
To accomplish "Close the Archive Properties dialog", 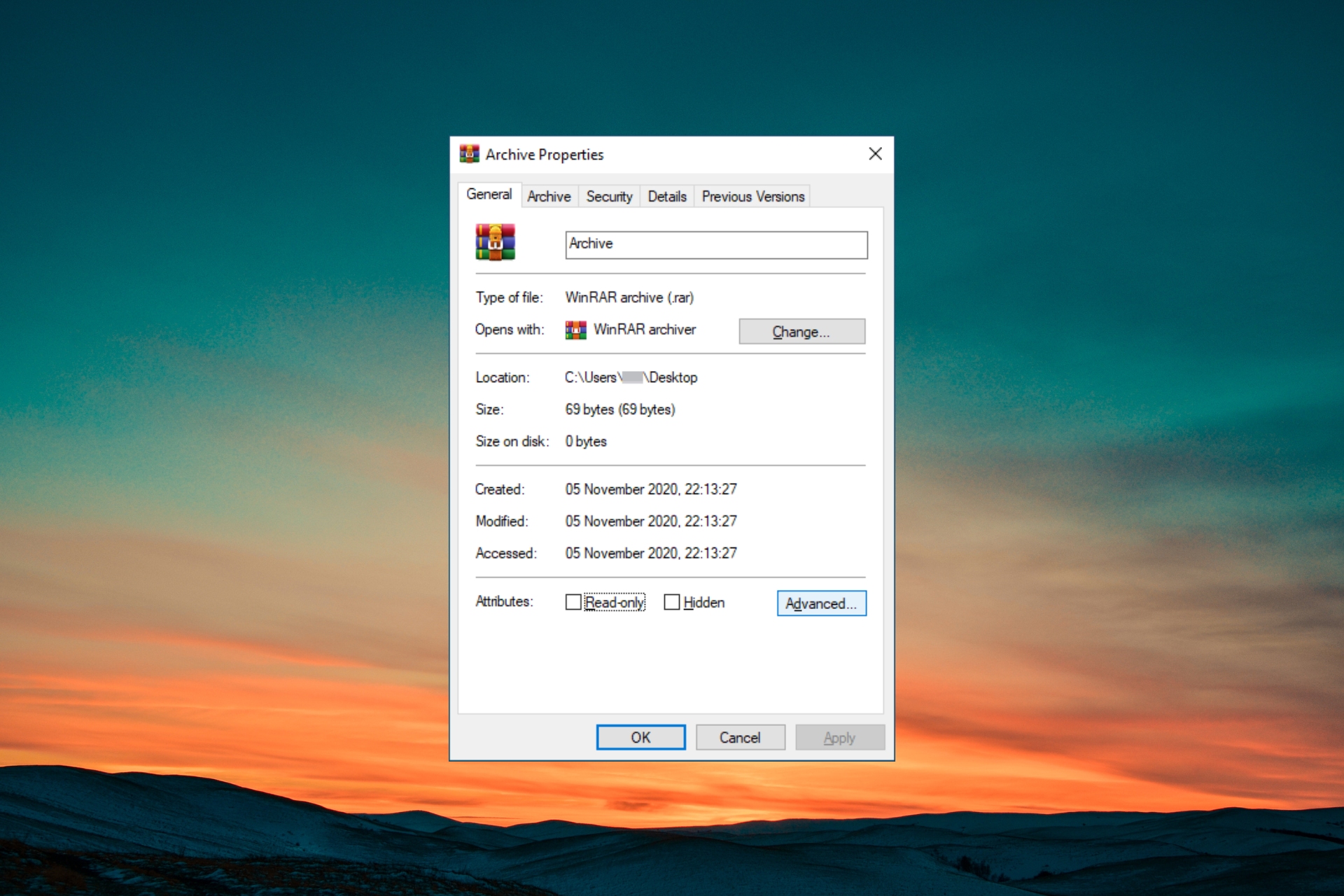I will coord(875,154).
